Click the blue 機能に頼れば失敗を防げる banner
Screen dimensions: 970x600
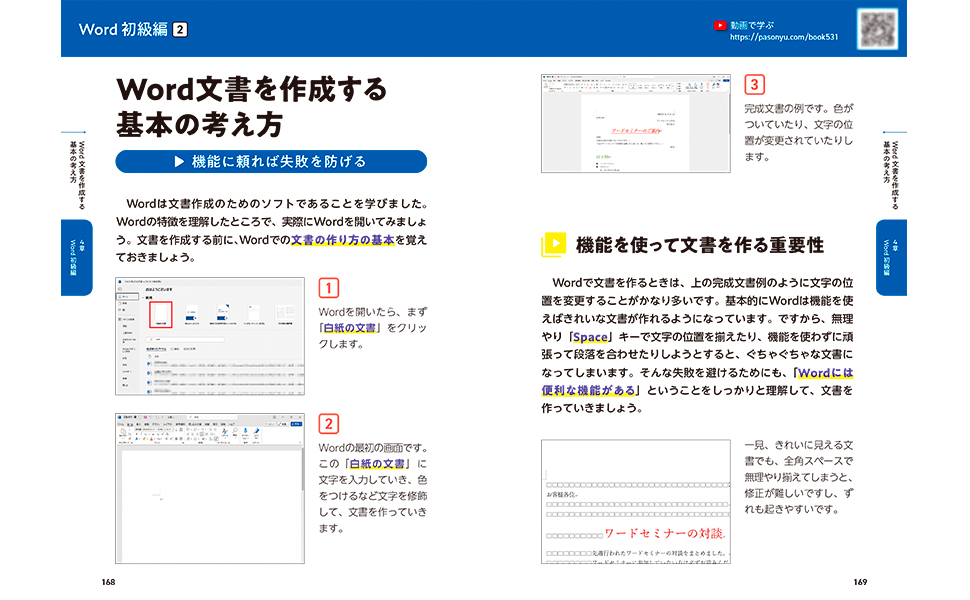[271, 161]
